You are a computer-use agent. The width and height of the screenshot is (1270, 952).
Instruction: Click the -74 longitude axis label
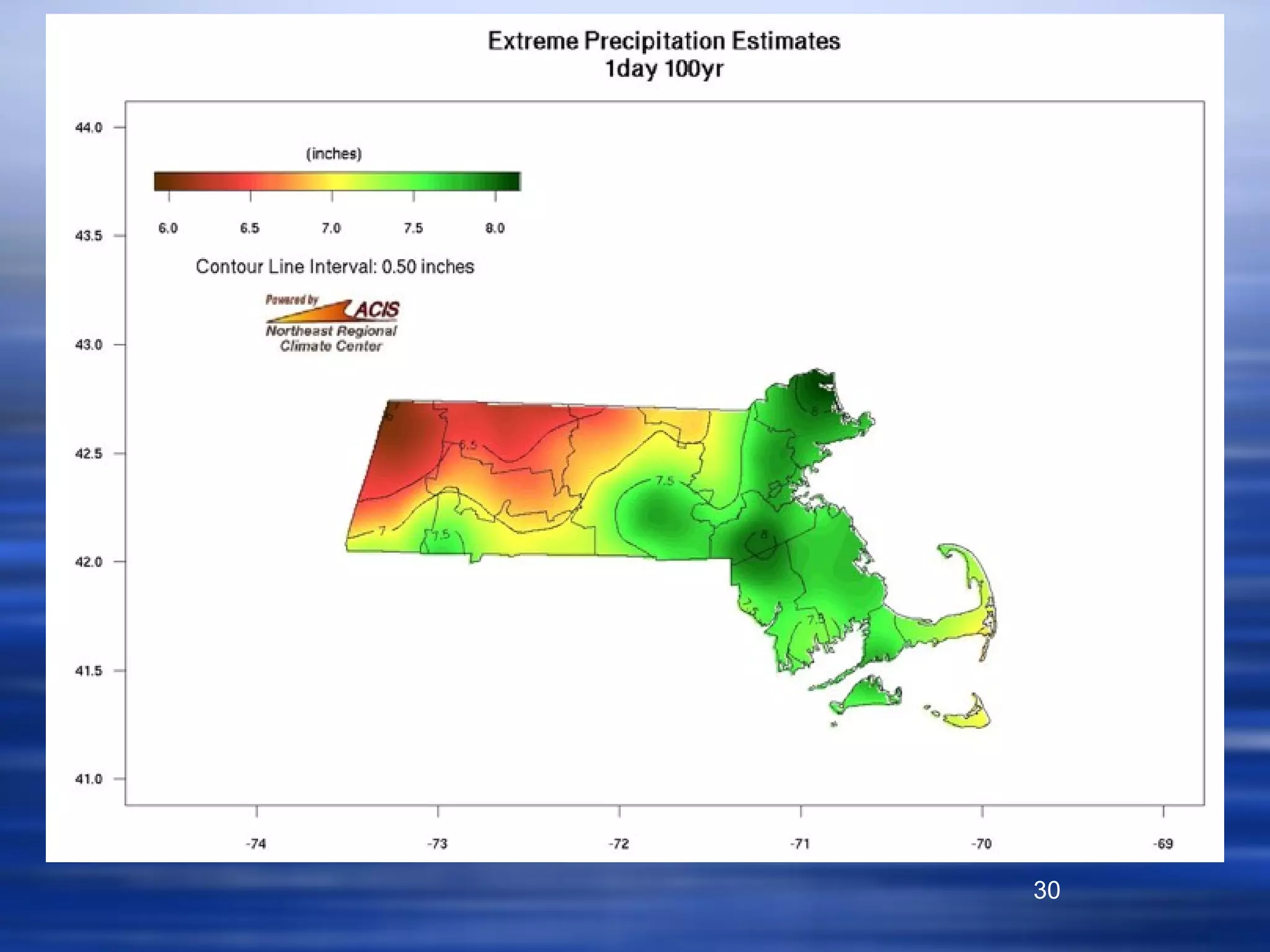pos(256,844)
